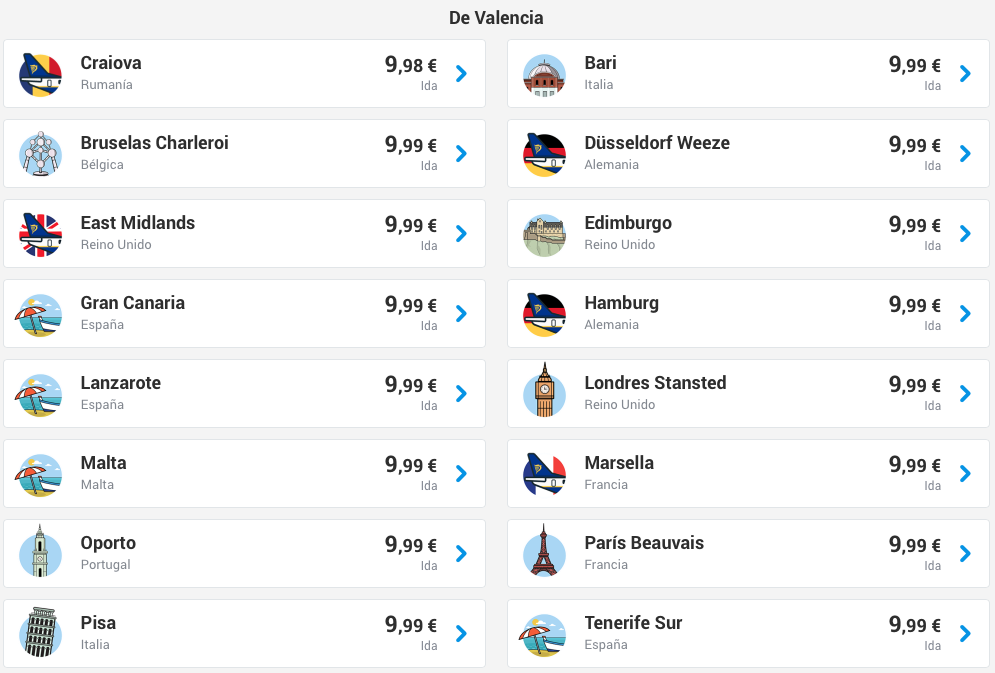
Task: Click the 9,99 € price for Edimburgo
Action: point(915,224)
